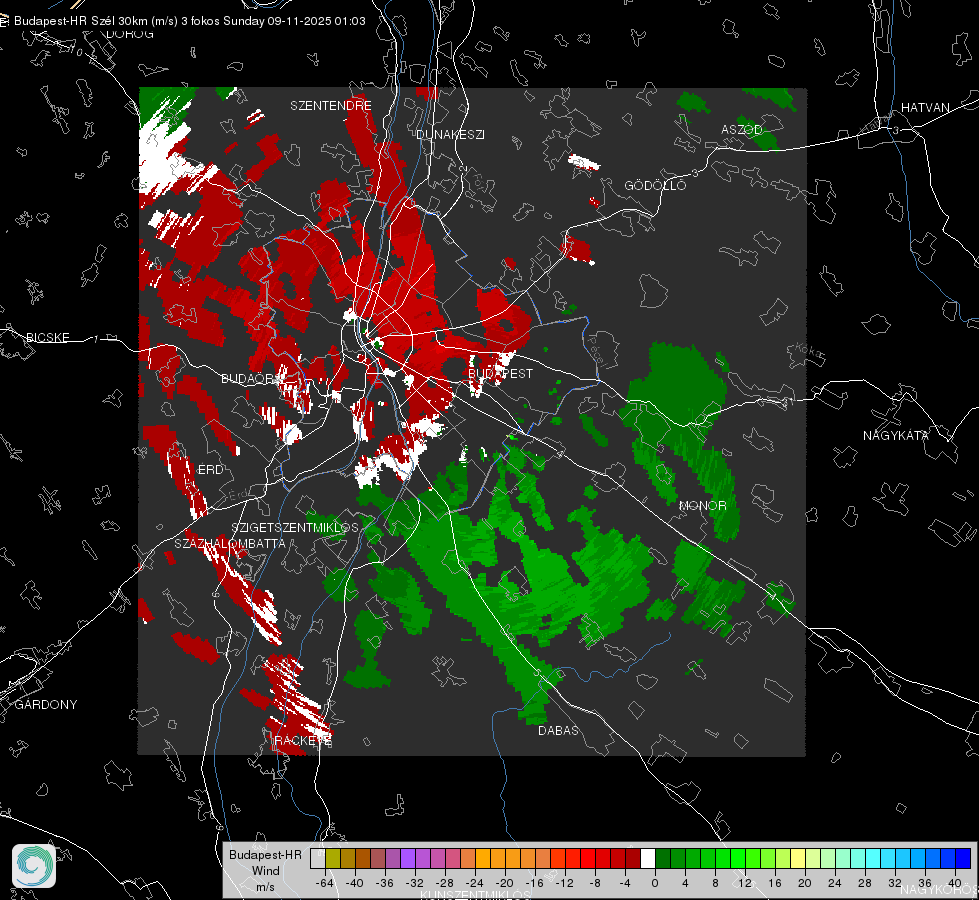Click the HATVAN city label
The width and height of the screenshot is (979, 900).
925,108
